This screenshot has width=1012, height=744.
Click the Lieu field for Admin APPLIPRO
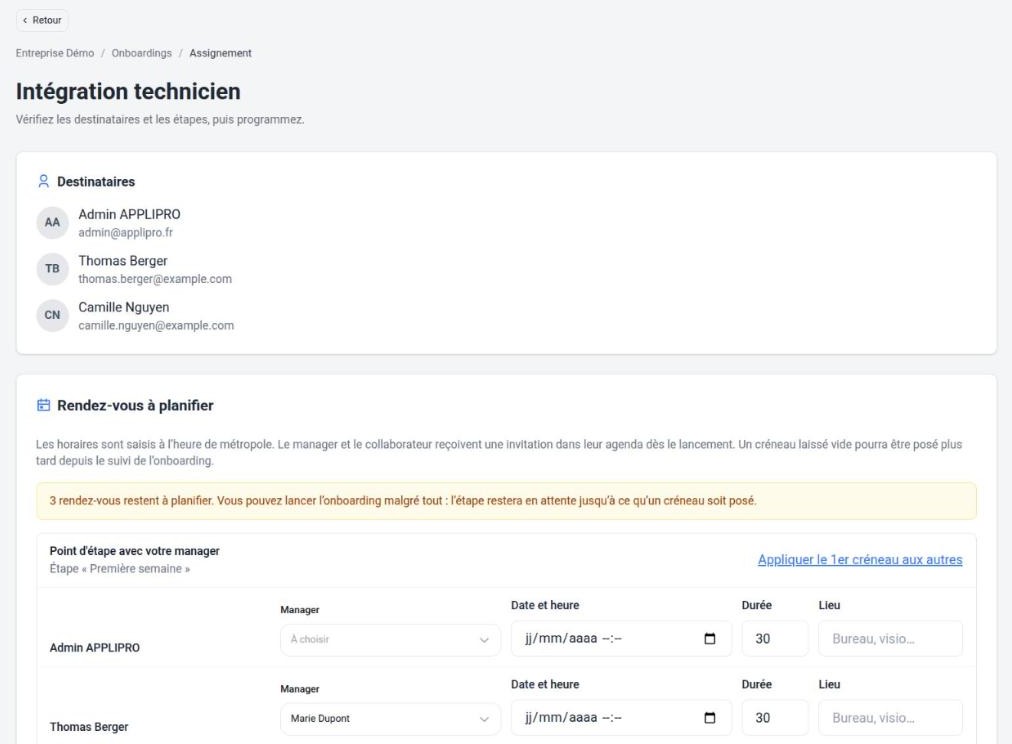pyautogui.click(x=890, y=639)
